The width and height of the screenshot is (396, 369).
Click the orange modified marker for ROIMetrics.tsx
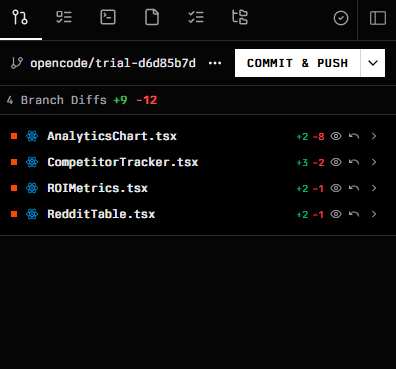click(x=14, y=188)
